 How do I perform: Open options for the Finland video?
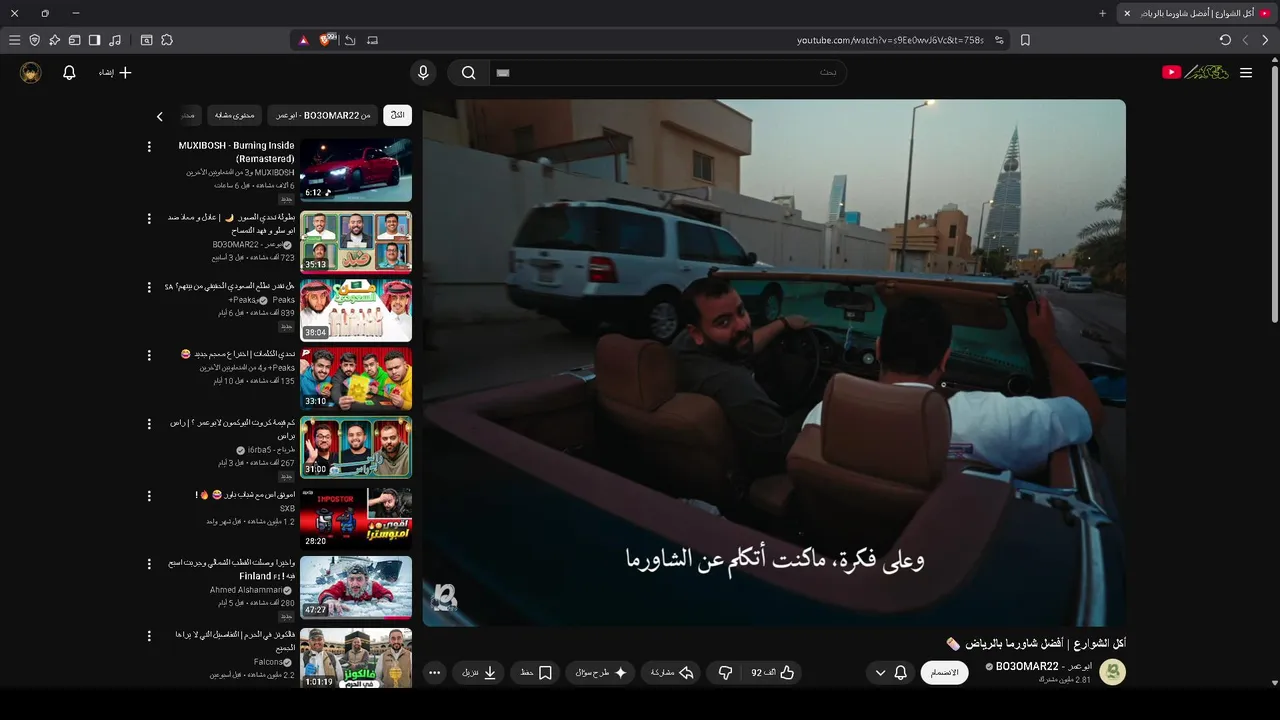[149, 564]
